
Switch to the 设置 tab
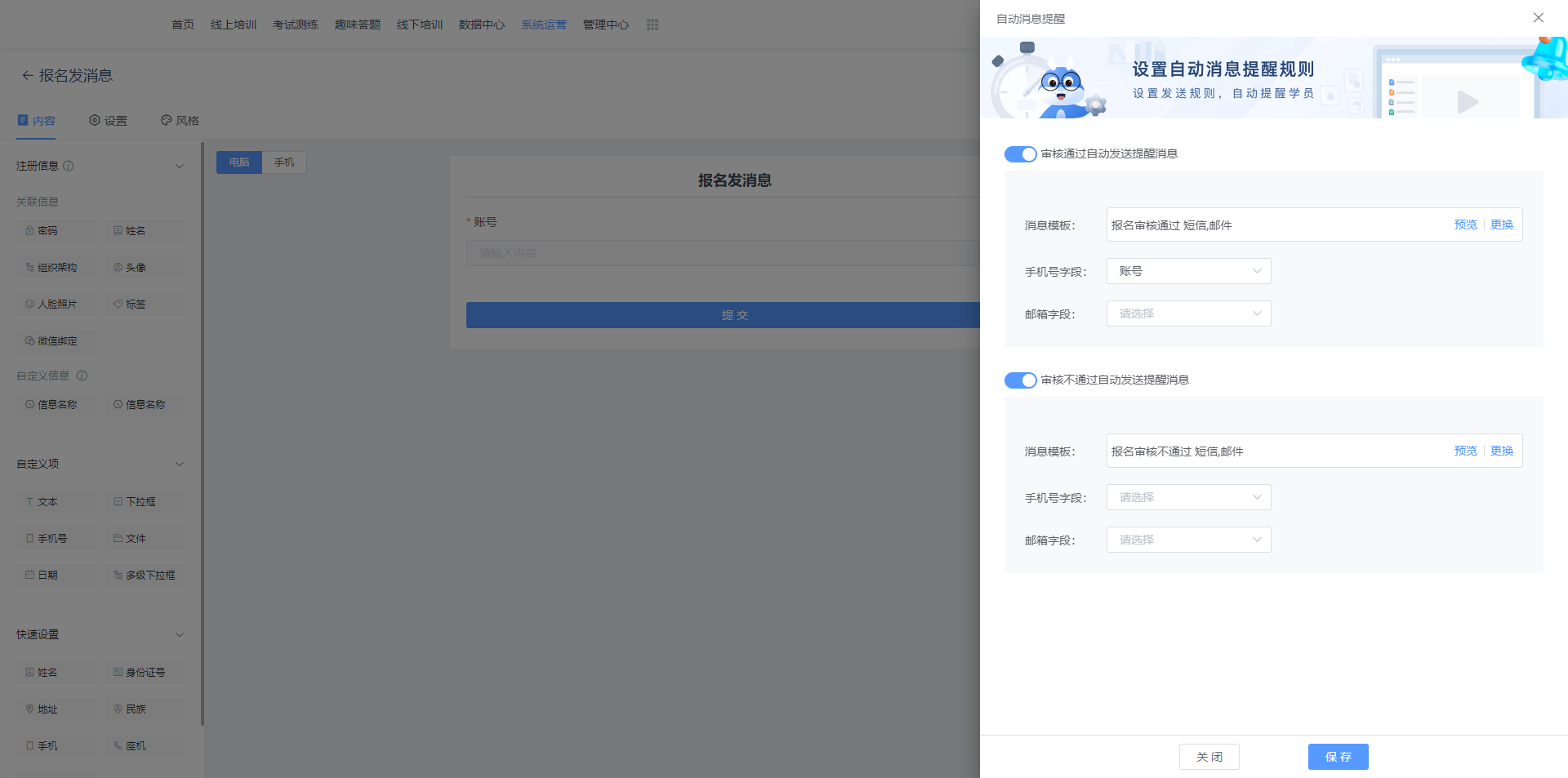(x=108, y=121)
